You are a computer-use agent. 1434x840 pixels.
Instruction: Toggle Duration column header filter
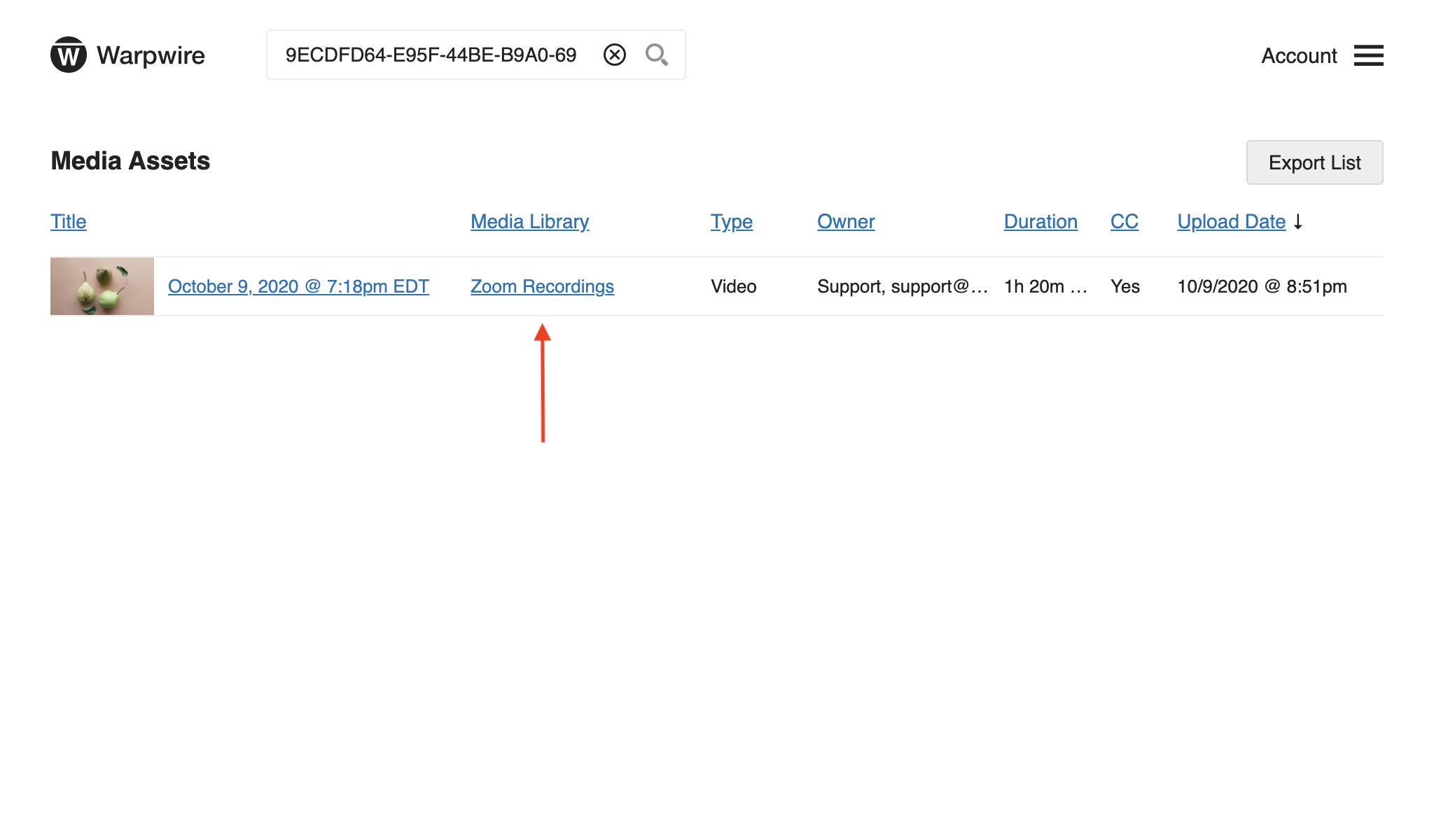pos(1040,221)
